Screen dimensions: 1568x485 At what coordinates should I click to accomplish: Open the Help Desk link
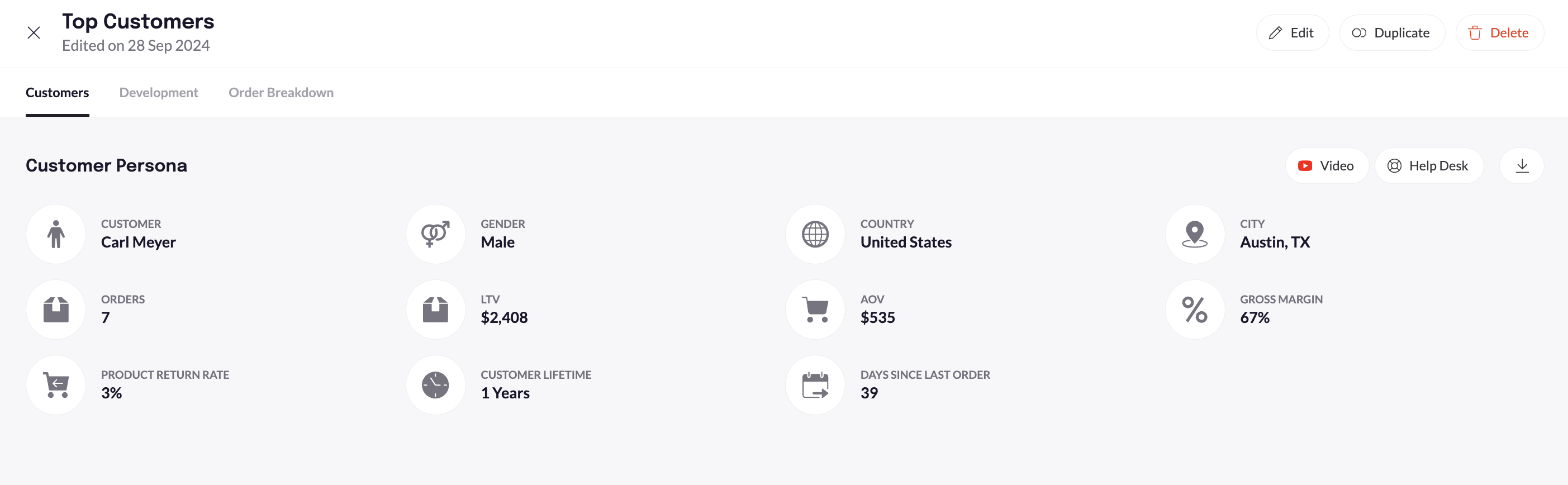[x=1428, y=165]
